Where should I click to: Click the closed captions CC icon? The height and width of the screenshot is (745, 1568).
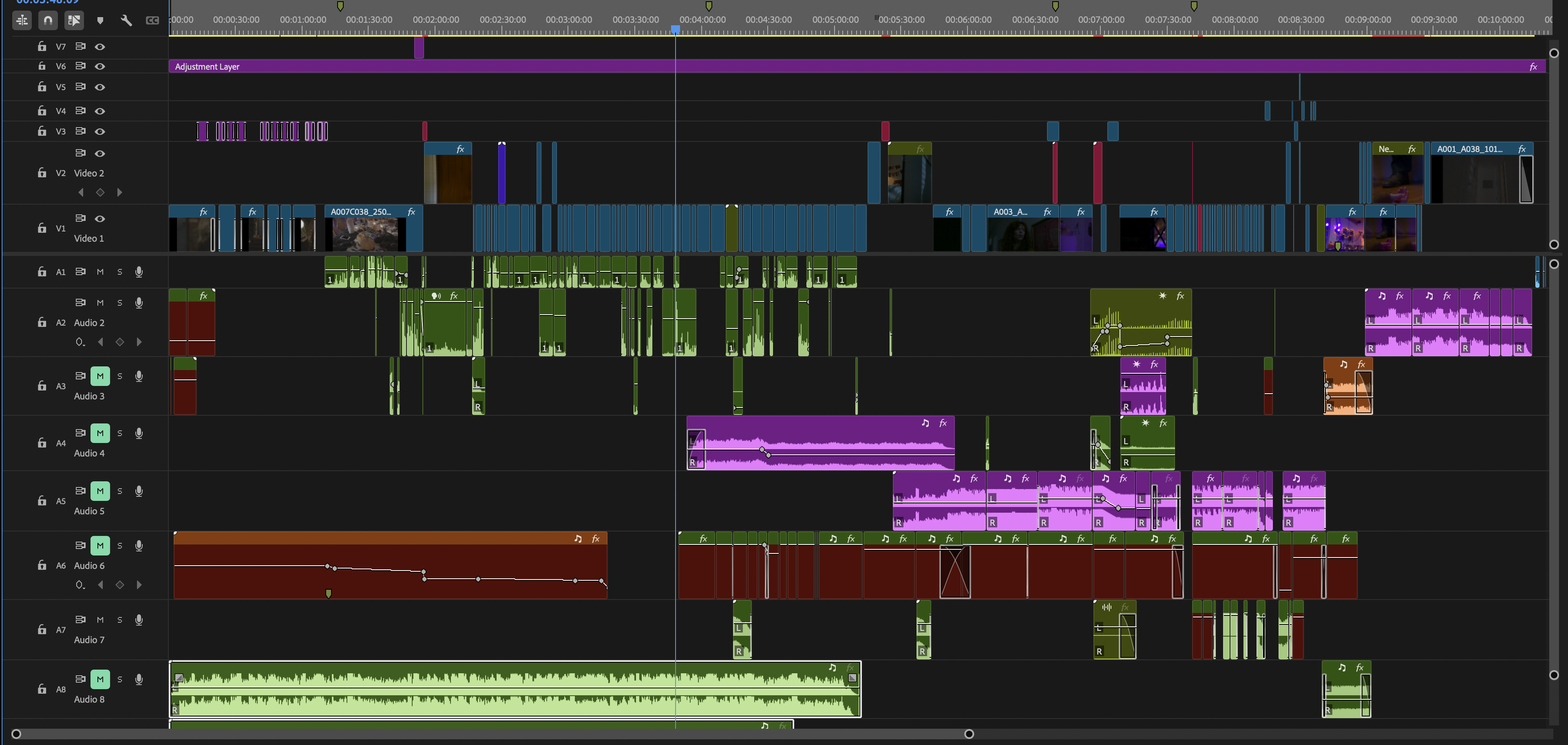152,21
